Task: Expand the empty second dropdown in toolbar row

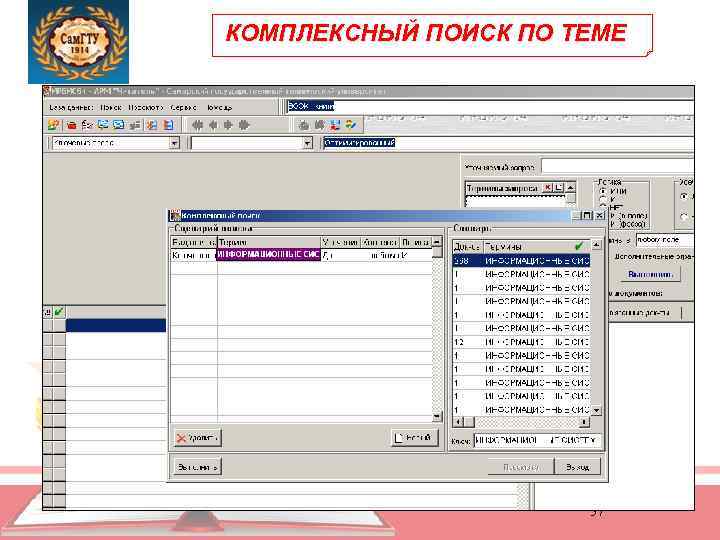Action: coord(308,143)
